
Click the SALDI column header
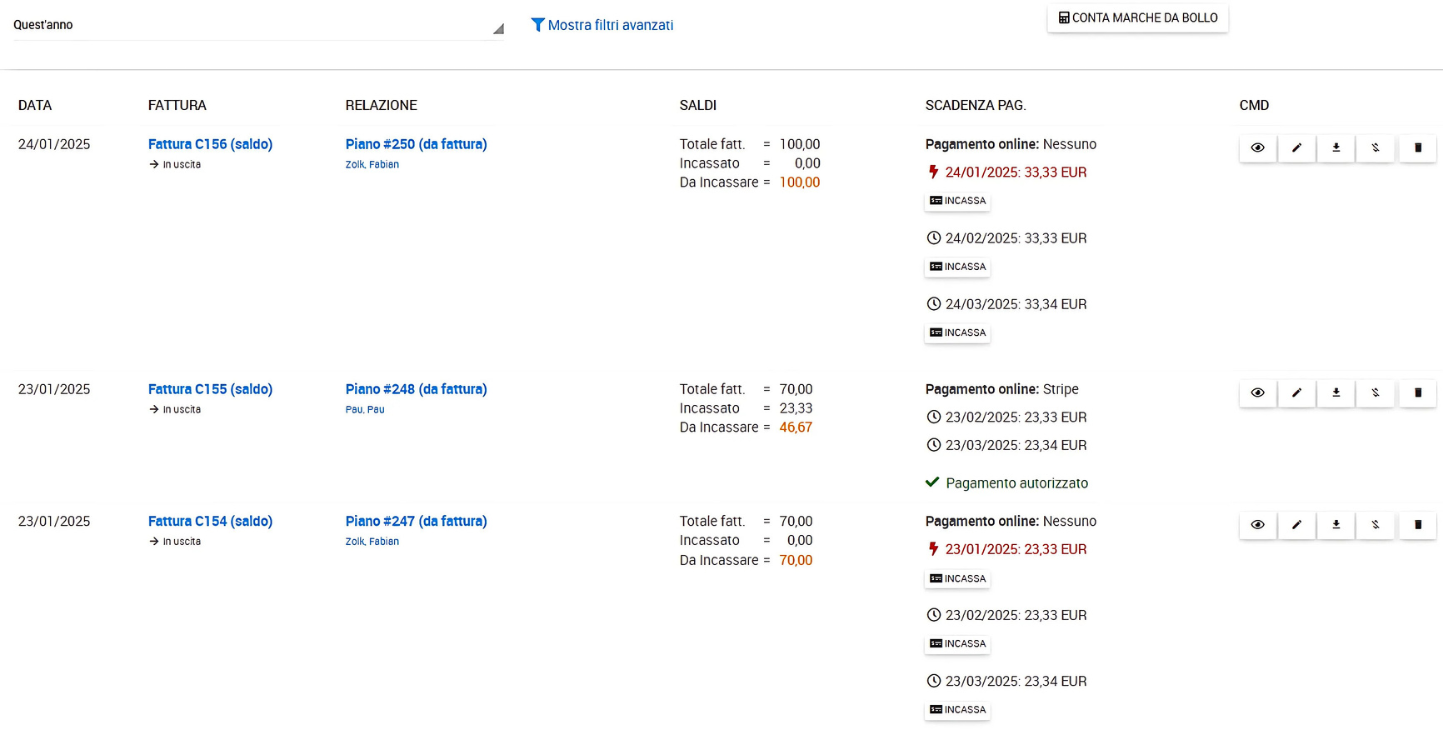(x=698, y=105)
